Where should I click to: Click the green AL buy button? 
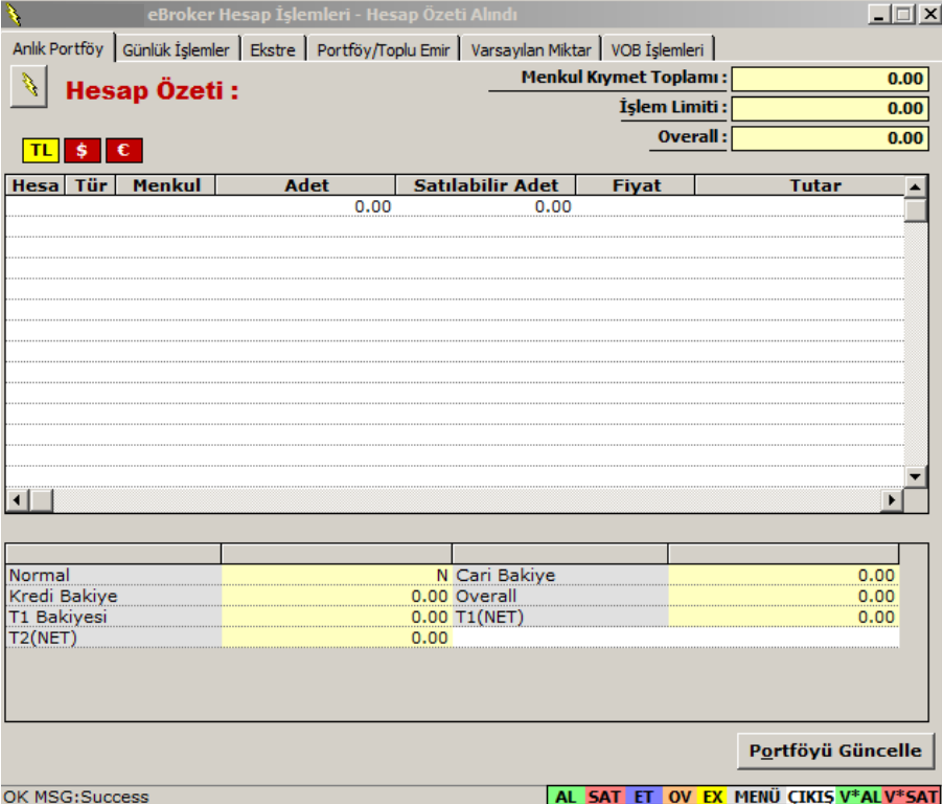pyautogui.click(x=566, y=796)
